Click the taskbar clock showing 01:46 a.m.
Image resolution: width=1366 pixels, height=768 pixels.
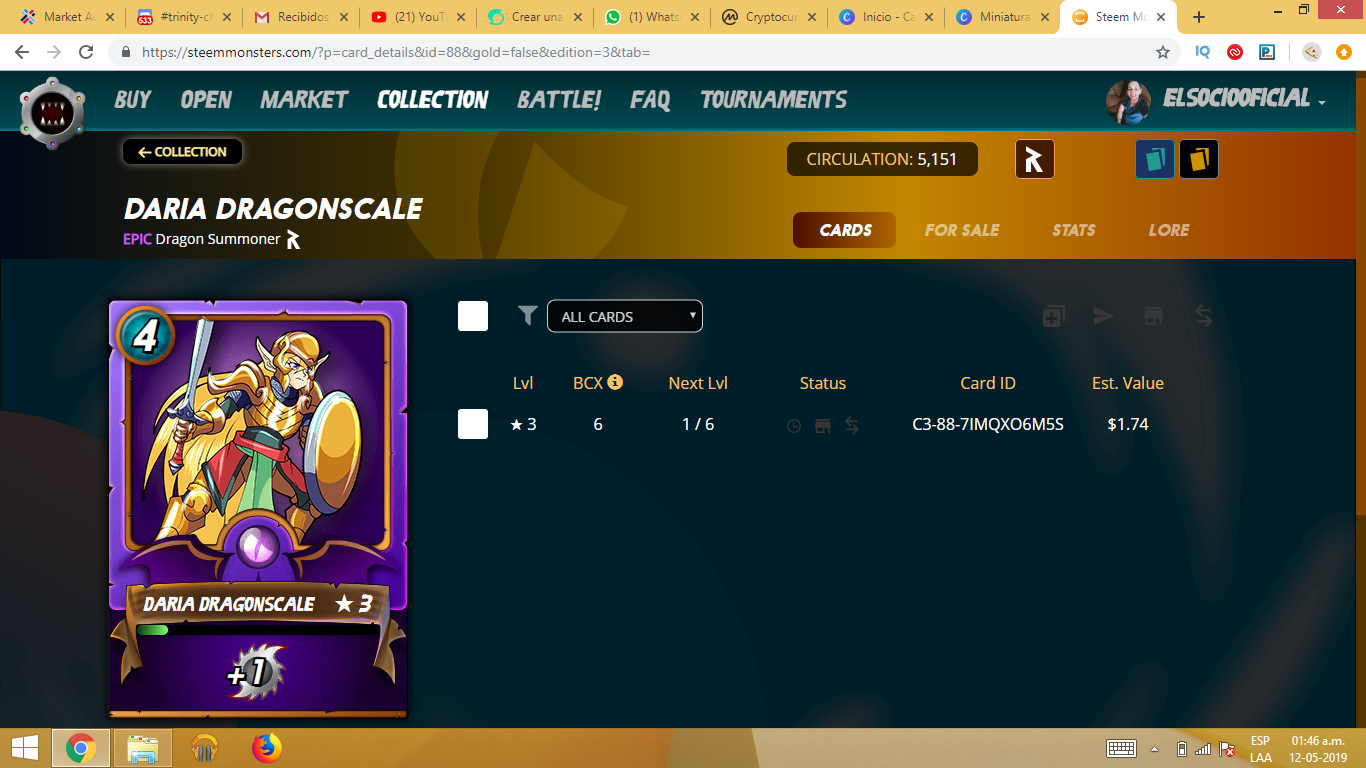pos(1318,748)
